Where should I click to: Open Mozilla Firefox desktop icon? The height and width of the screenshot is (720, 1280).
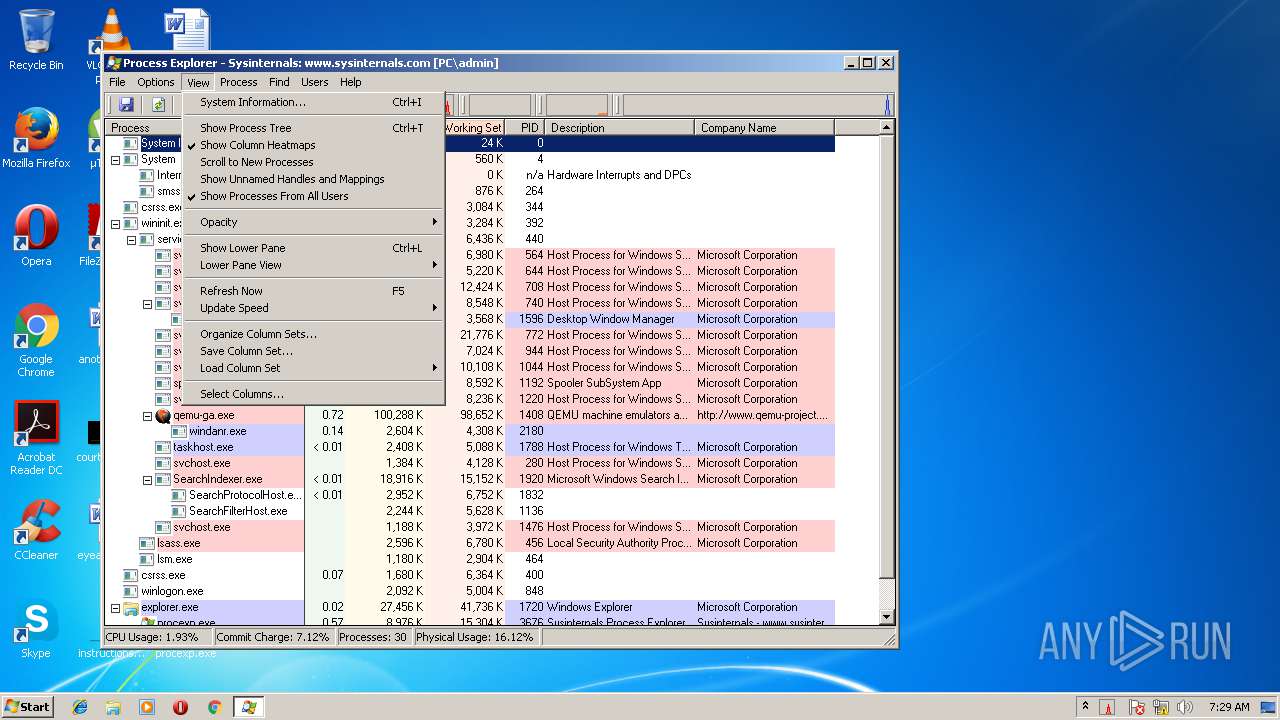[x=36, y=138]
